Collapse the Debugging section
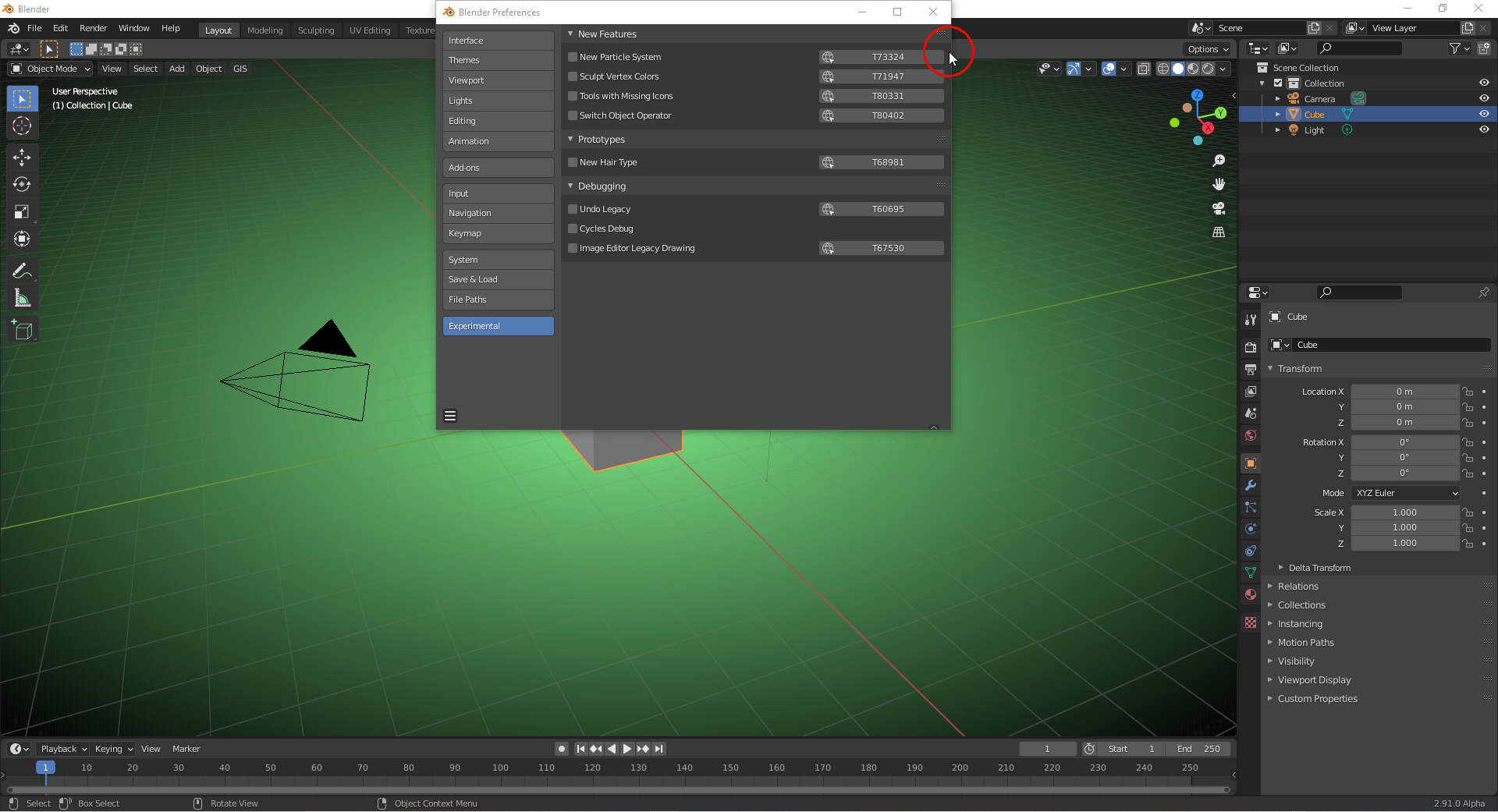1498x812 pixels. coord(570,186)
